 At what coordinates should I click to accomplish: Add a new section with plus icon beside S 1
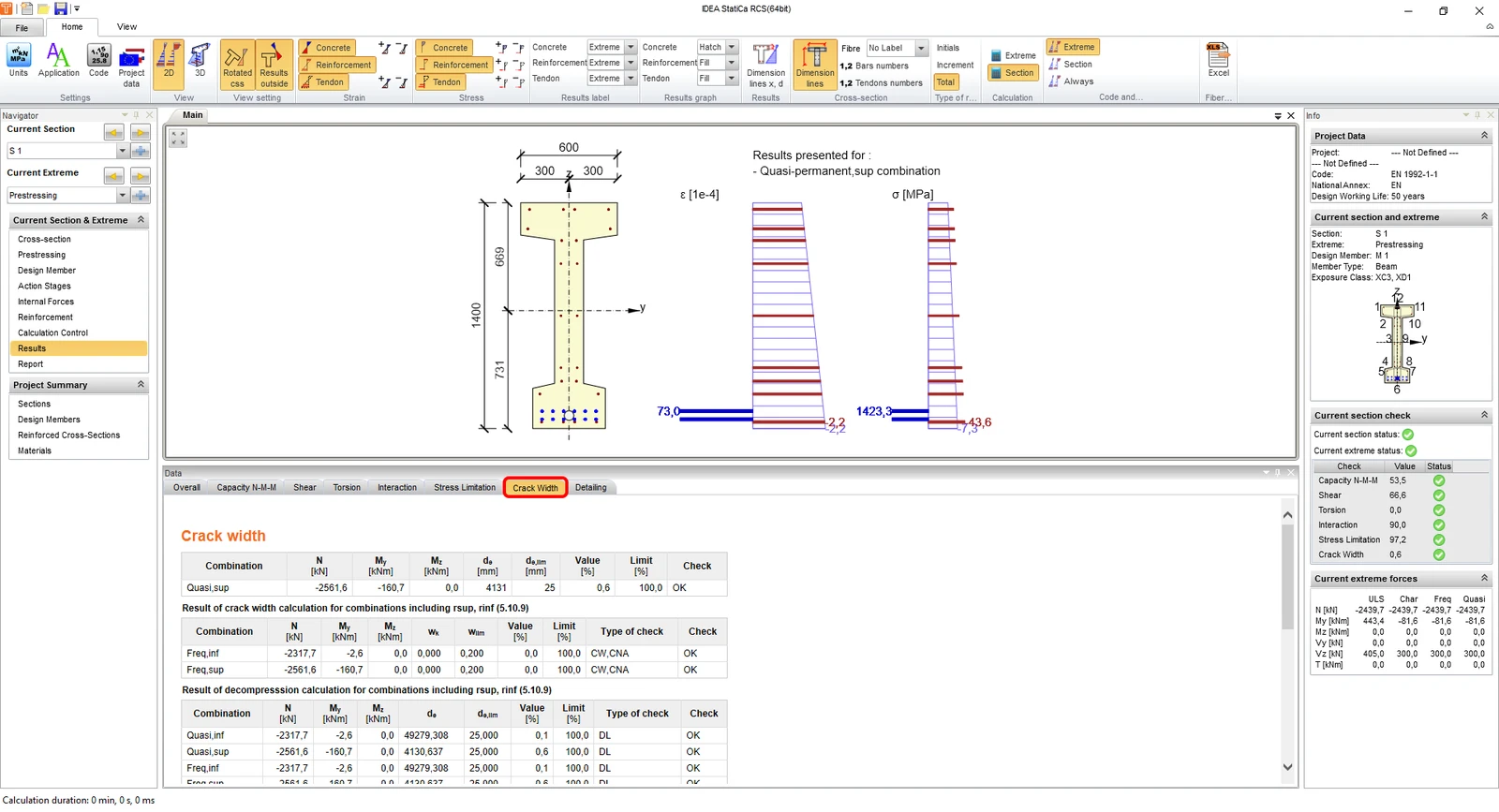click(x=141, y=151)
